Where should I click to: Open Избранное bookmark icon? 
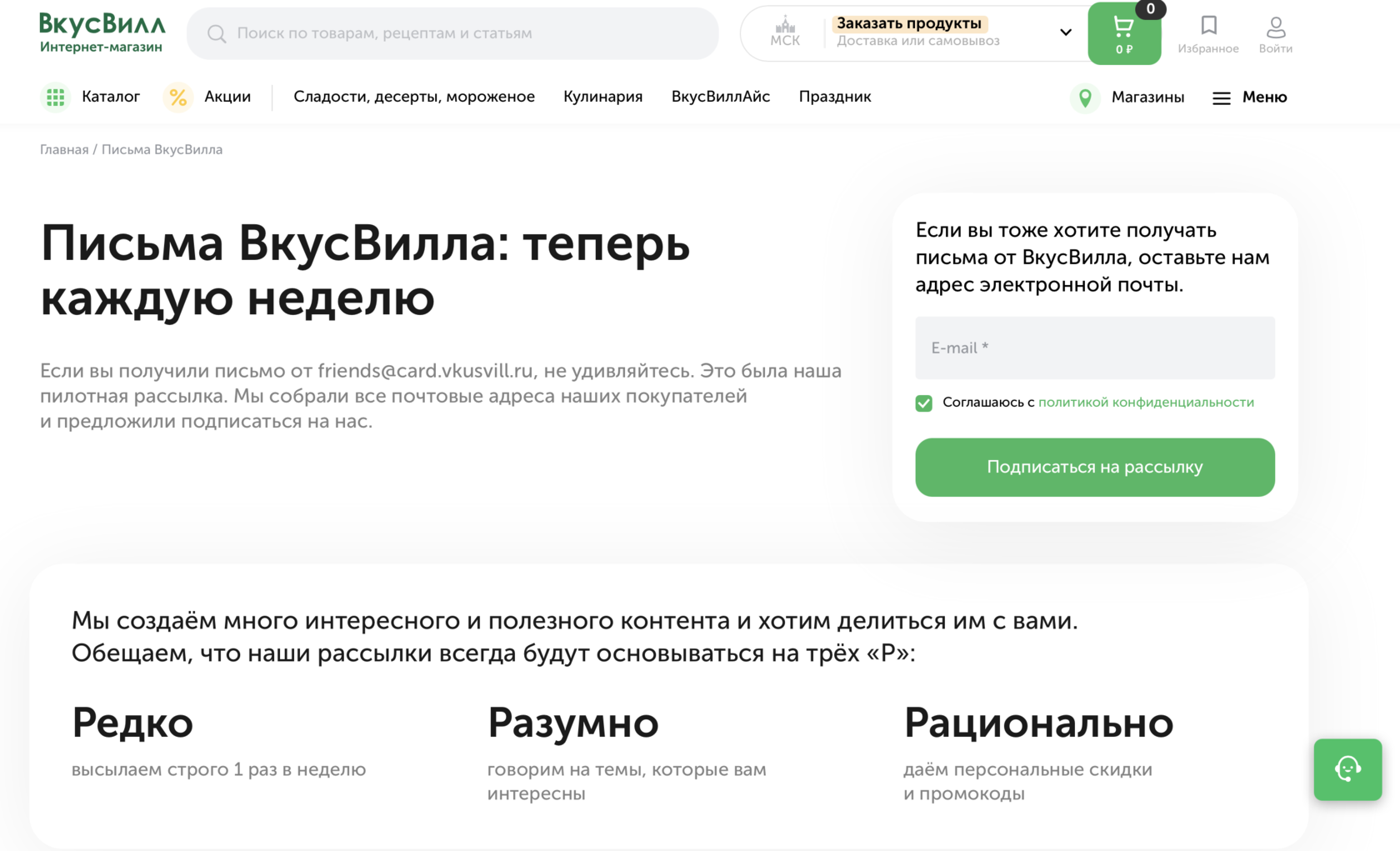tap(1208, 25)
